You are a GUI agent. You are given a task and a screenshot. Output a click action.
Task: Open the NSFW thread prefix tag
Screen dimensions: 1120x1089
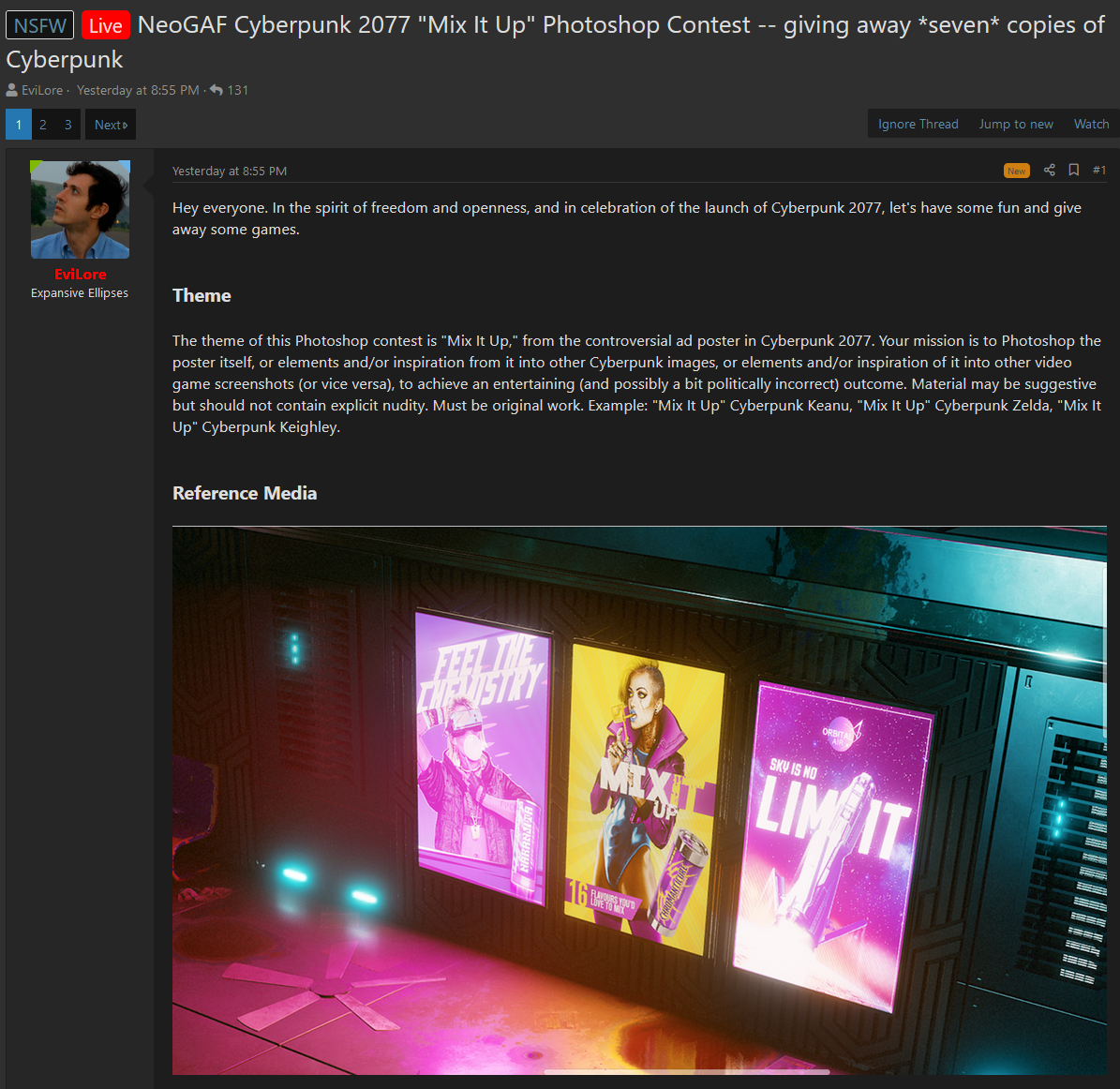click(x=40, y=25)
